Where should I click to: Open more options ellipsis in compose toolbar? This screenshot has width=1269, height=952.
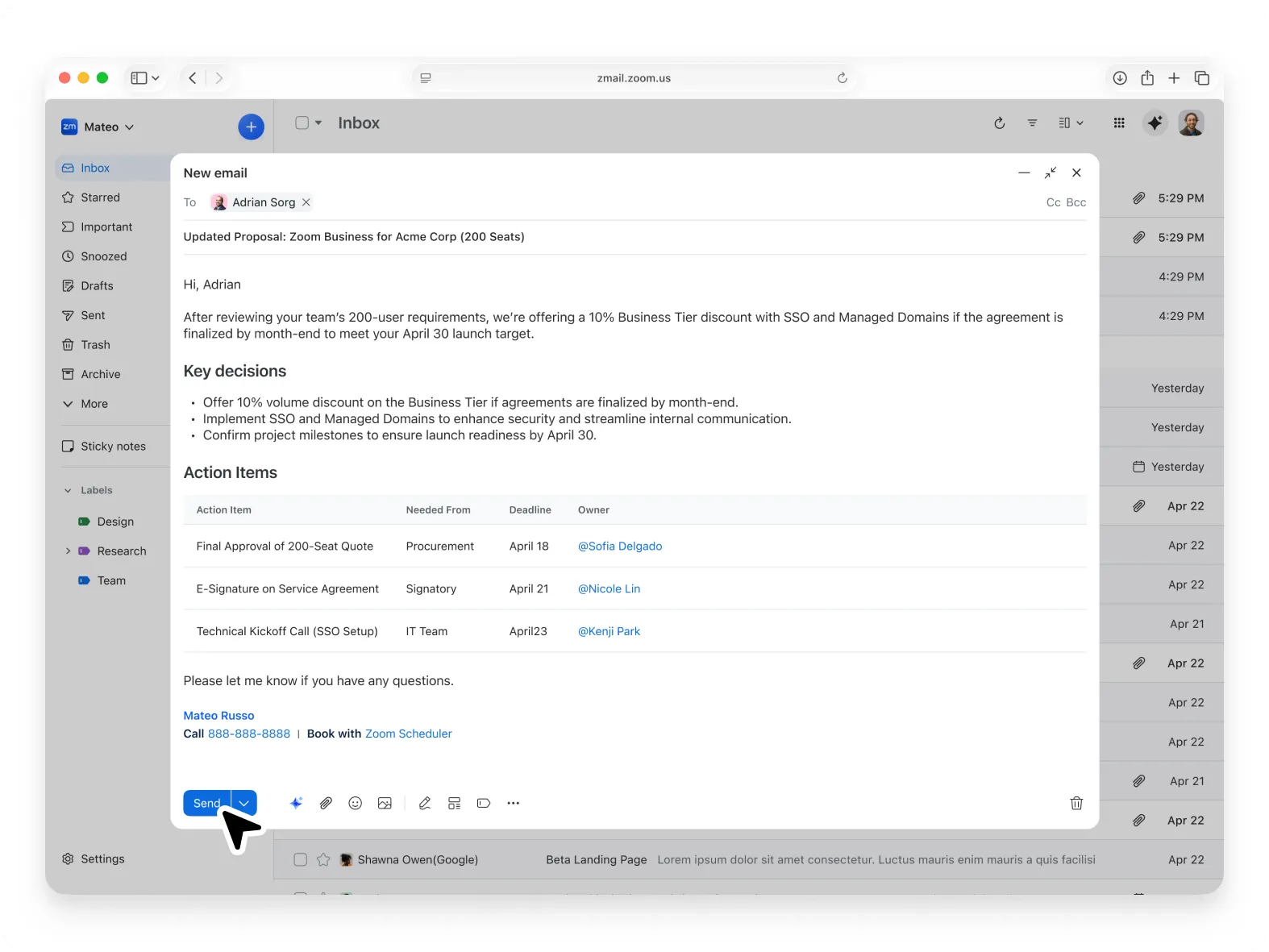coord(514,803)
